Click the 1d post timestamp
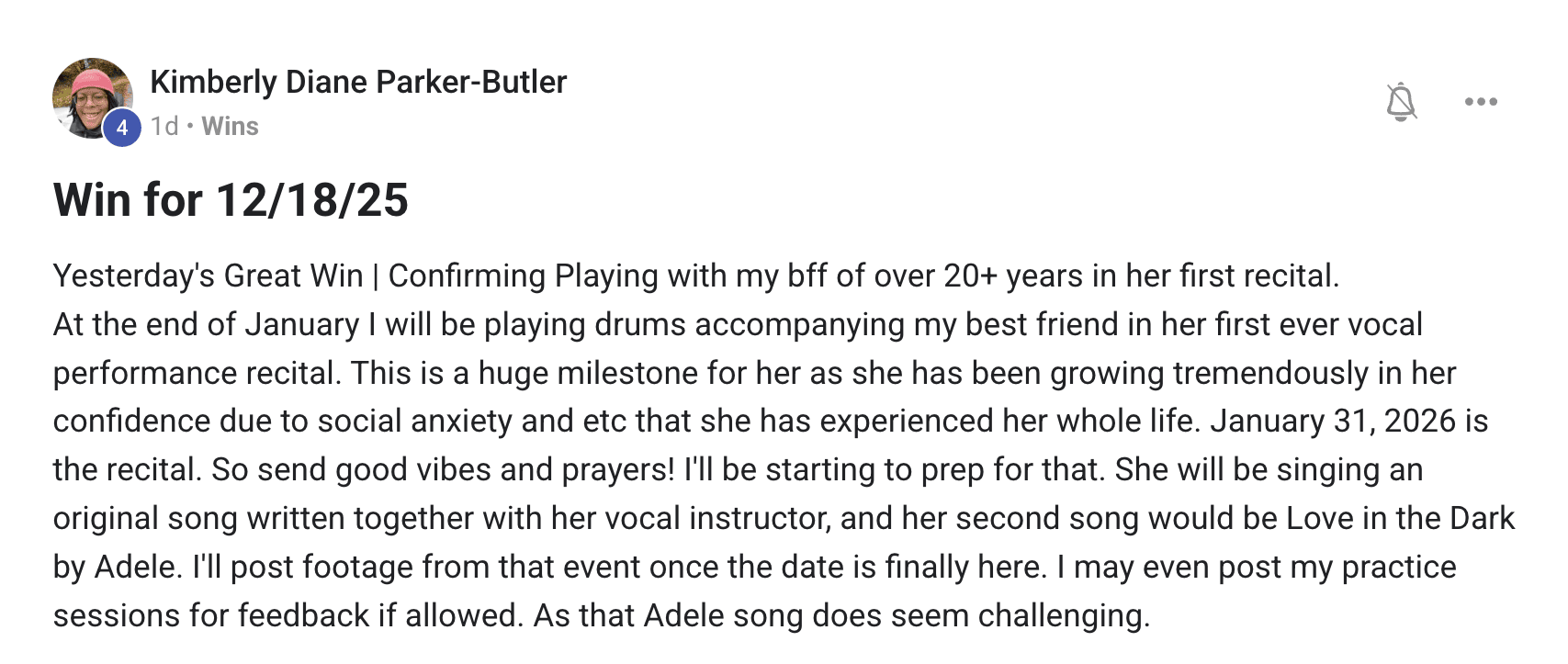Screen dimensions: 1568x664 [164, 126]
